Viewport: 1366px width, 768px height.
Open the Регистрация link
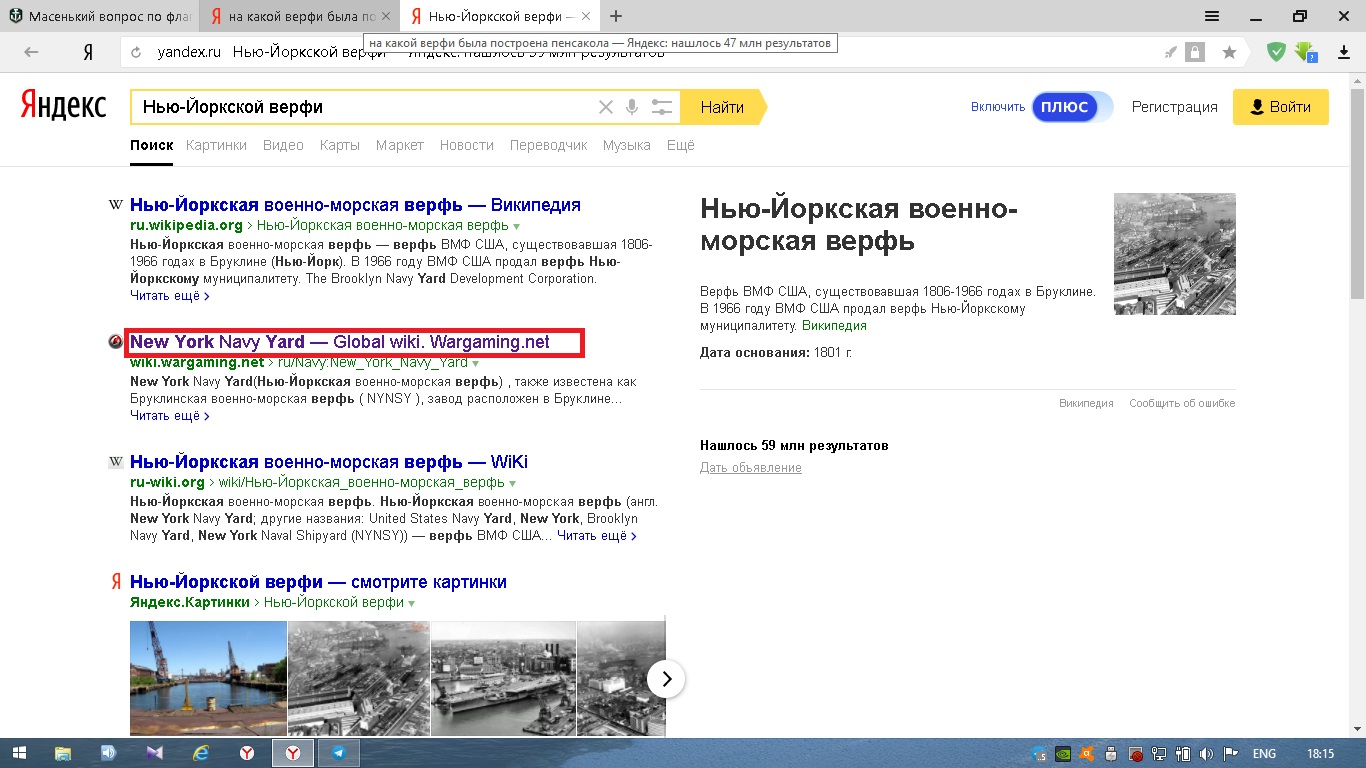[x=1175, y=107]
